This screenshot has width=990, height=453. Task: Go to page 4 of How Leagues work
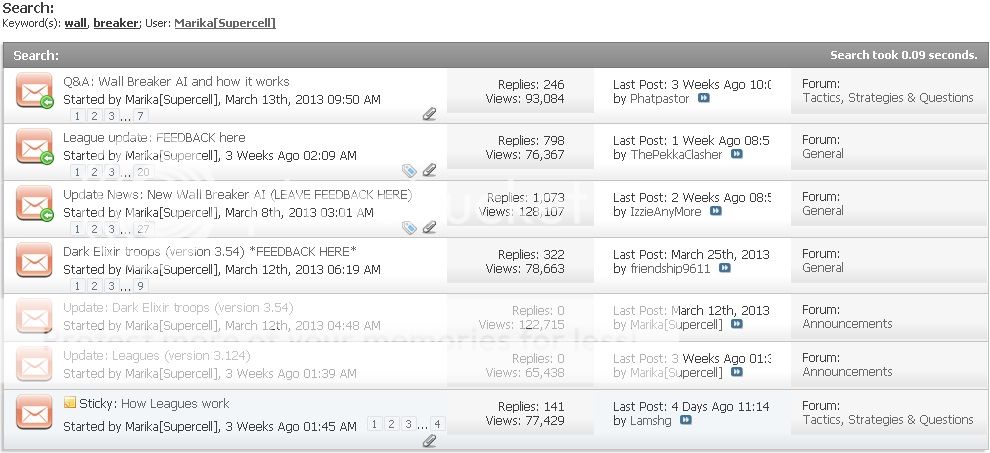(437, 424)
